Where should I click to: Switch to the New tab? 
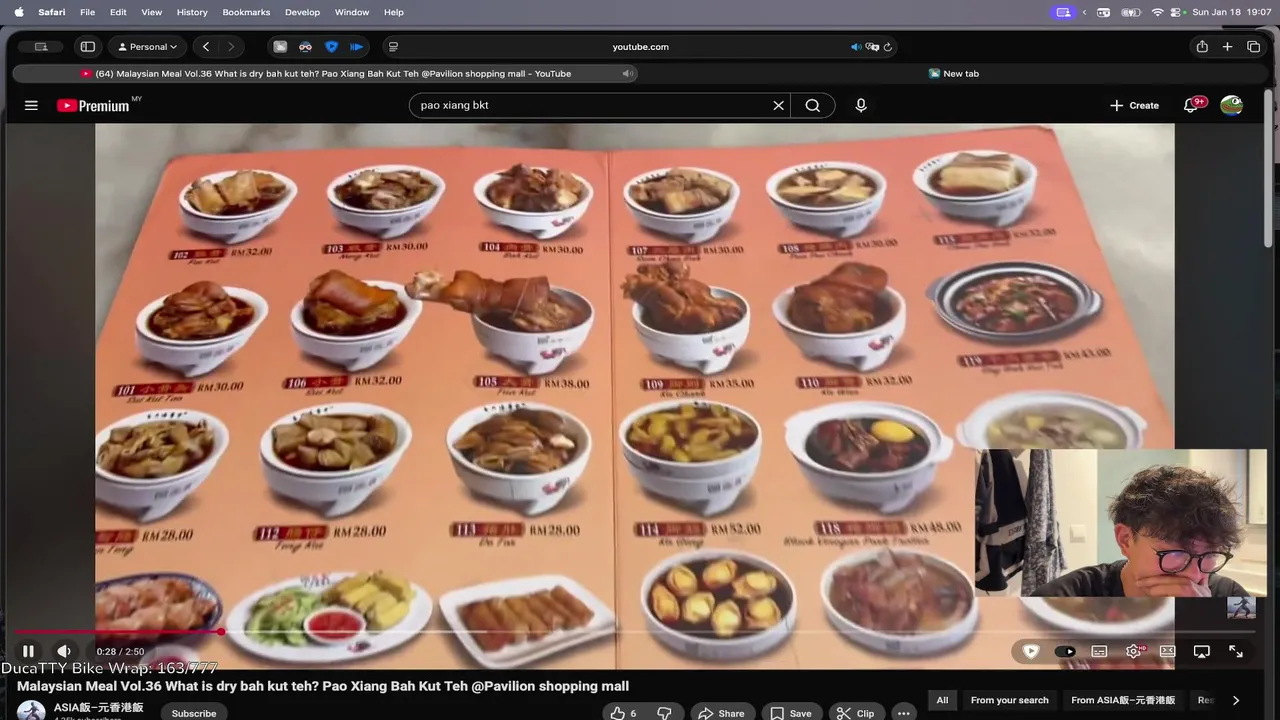[954, 73]
